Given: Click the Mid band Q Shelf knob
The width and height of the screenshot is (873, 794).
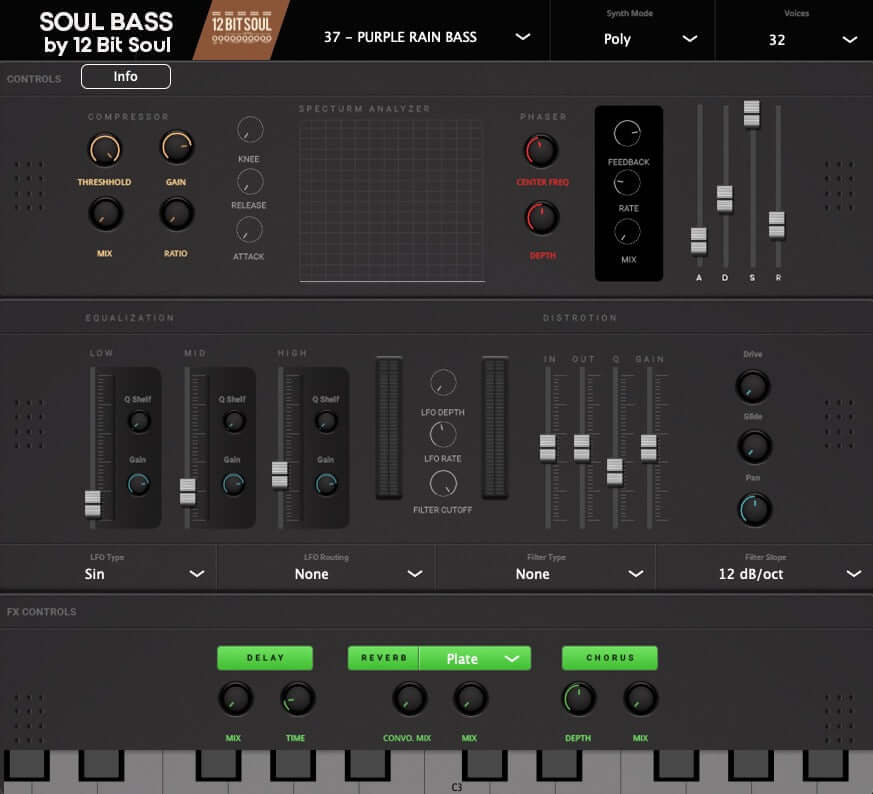Looking at the screenshot, I should 234,421.
